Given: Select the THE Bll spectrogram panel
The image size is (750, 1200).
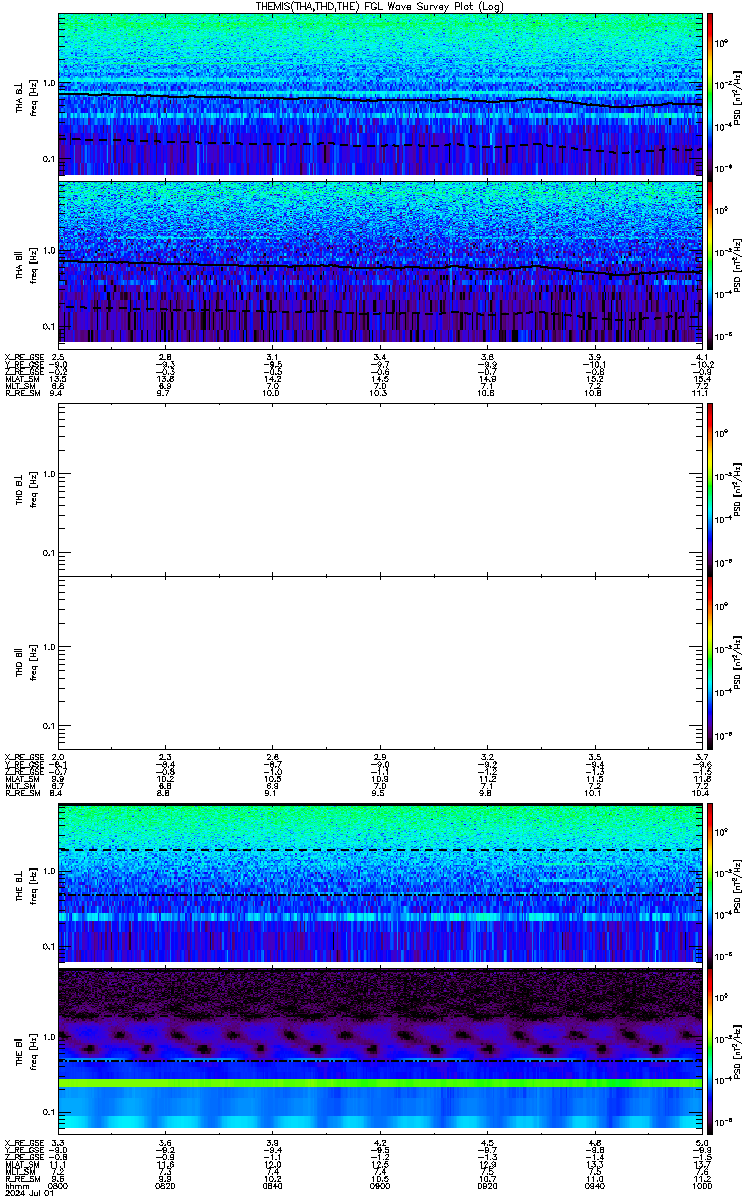Looking at the screenshot, I should click(380, 1049).
